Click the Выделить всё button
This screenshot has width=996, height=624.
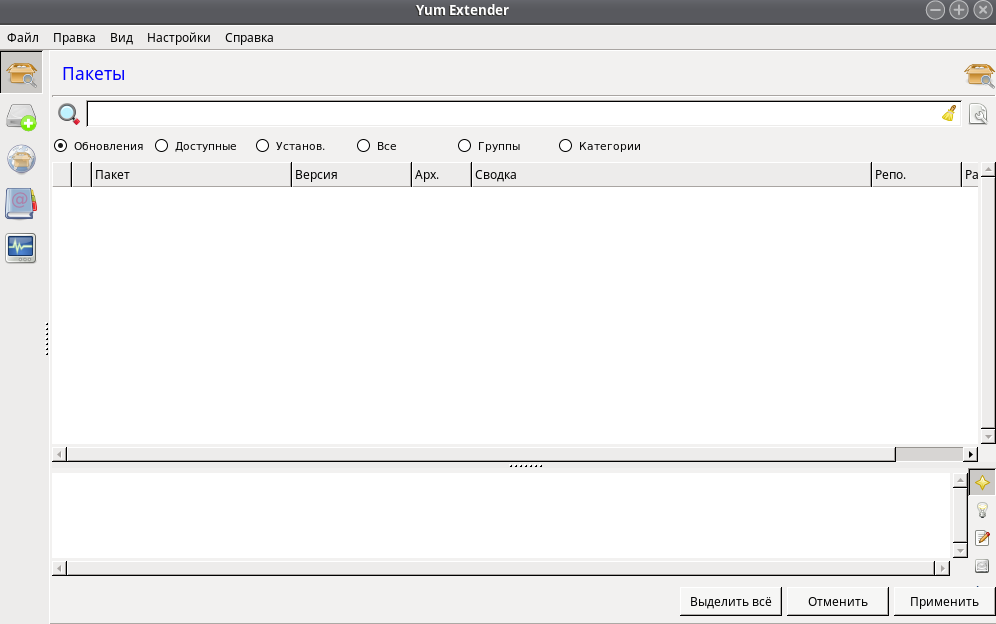[x=730, y=601]
